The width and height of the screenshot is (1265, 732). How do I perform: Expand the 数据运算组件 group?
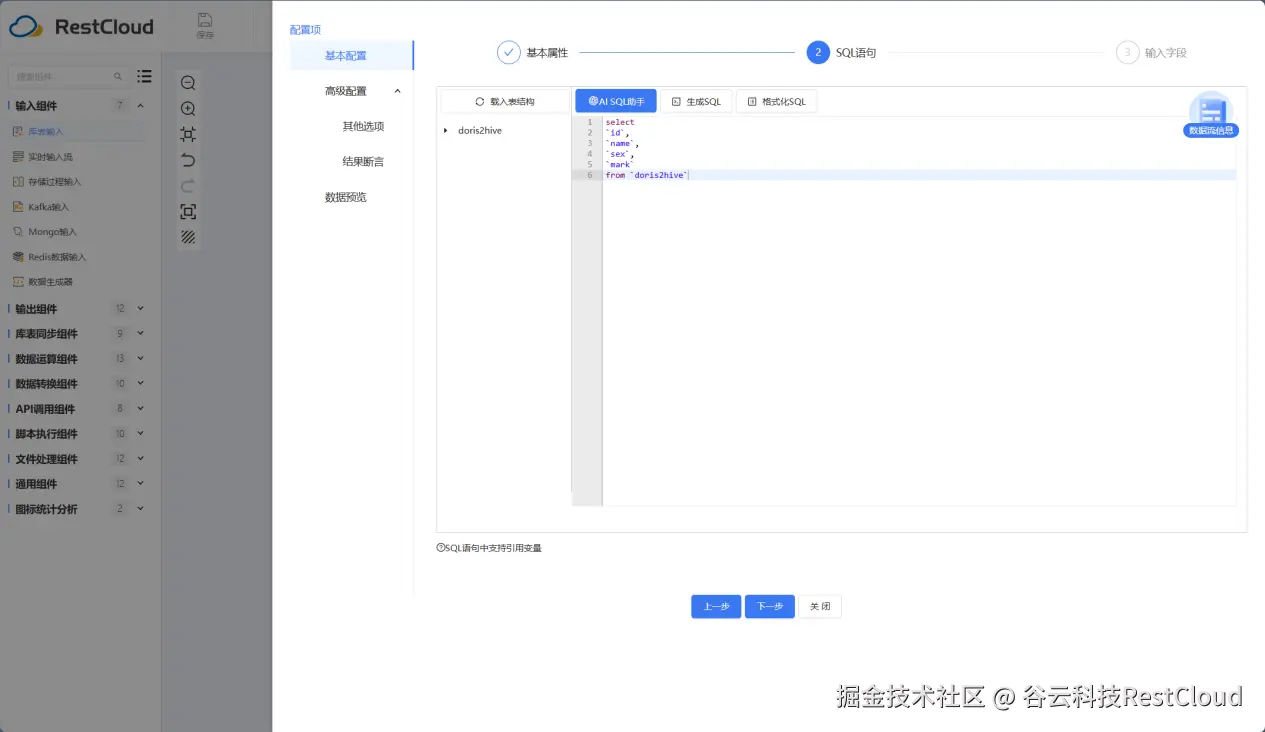(x=140, y=359)
